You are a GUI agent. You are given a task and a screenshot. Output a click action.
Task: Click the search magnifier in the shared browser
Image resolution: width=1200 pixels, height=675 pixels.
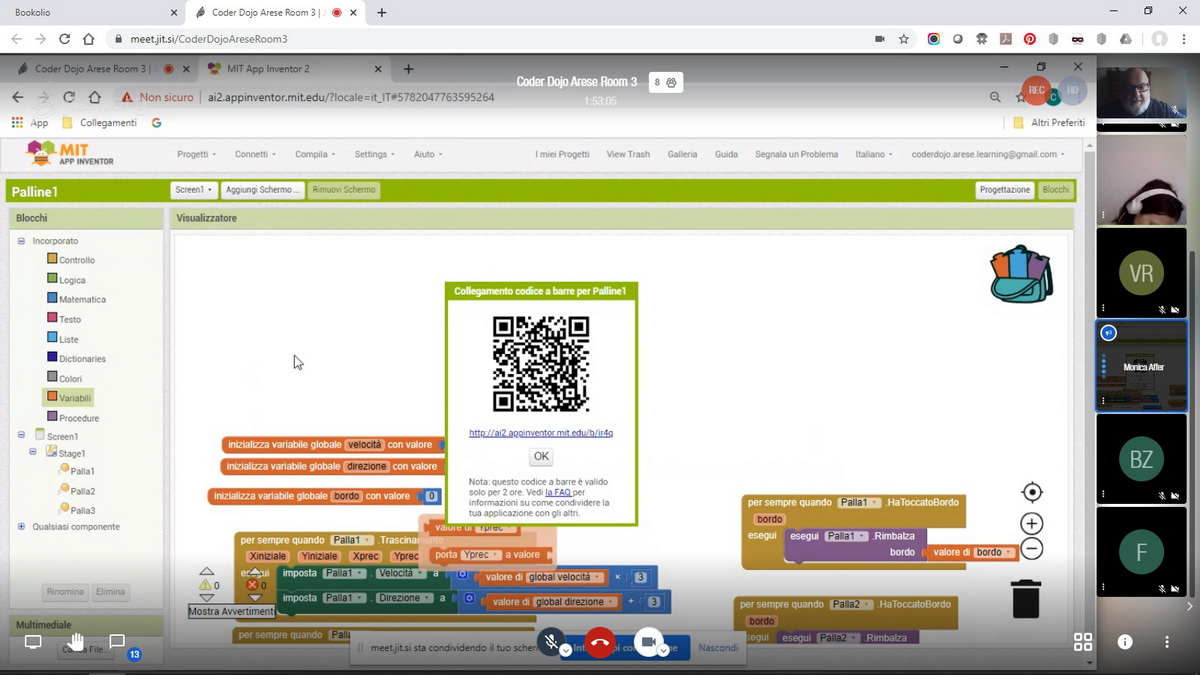pos(995,97)
